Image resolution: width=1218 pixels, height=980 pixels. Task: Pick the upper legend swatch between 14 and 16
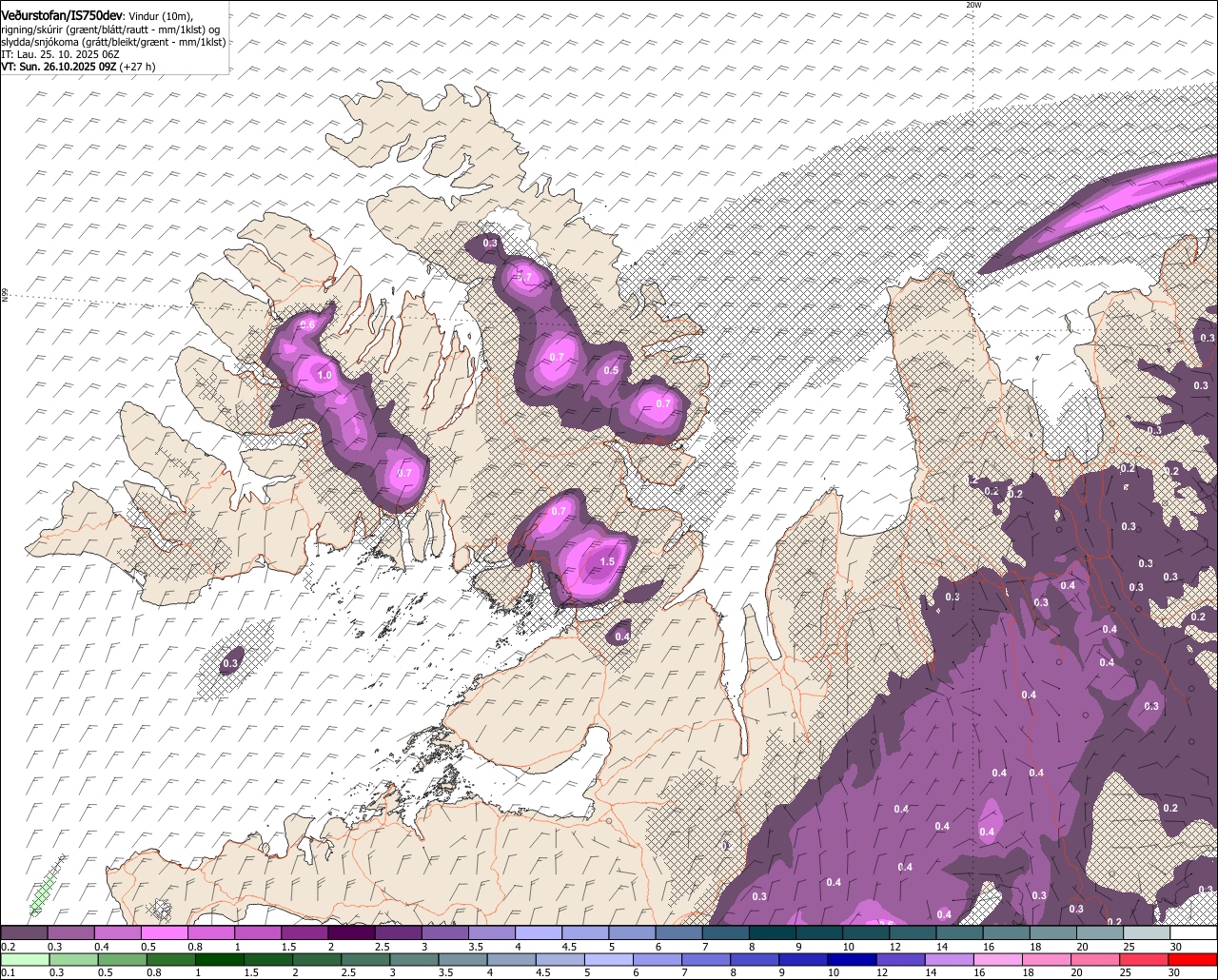pyautogui.click(x=960, y=933)
